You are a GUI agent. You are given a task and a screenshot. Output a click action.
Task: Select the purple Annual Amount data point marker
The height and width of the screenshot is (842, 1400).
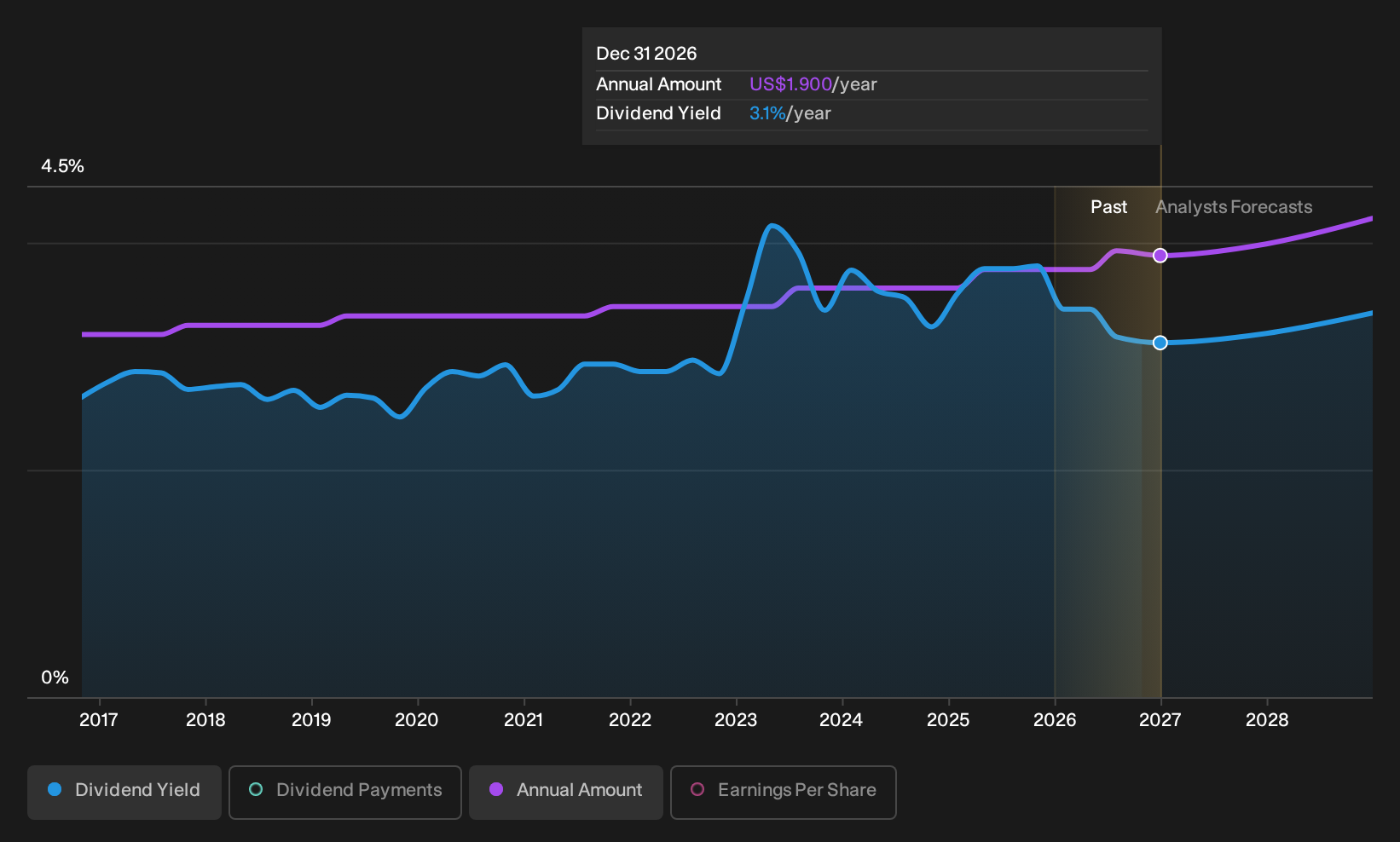[1160, 256]
